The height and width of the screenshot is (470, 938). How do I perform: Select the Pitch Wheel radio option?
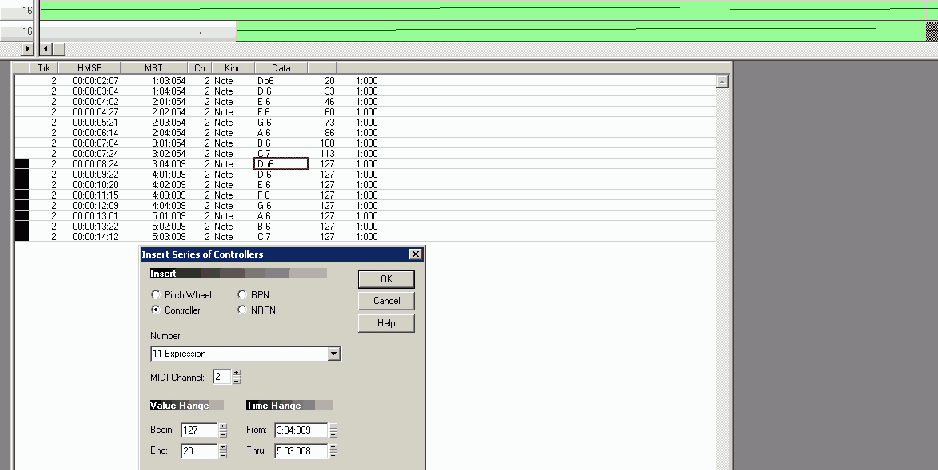(154, 295)
